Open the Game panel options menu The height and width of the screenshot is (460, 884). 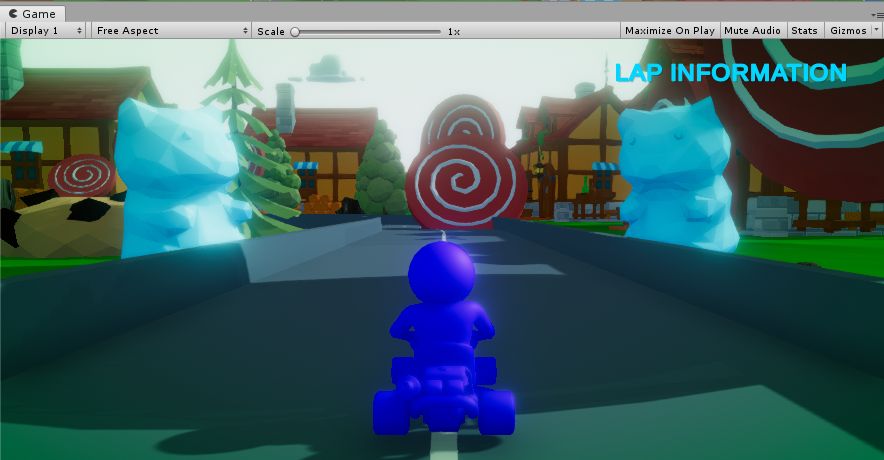[x=878, y=15]
